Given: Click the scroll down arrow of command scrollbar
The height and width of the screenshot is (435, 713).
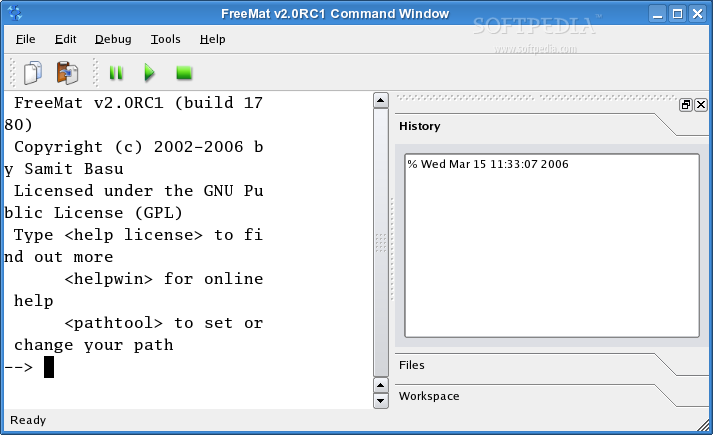Looking at the screenshot, I should tap(381, 401).
